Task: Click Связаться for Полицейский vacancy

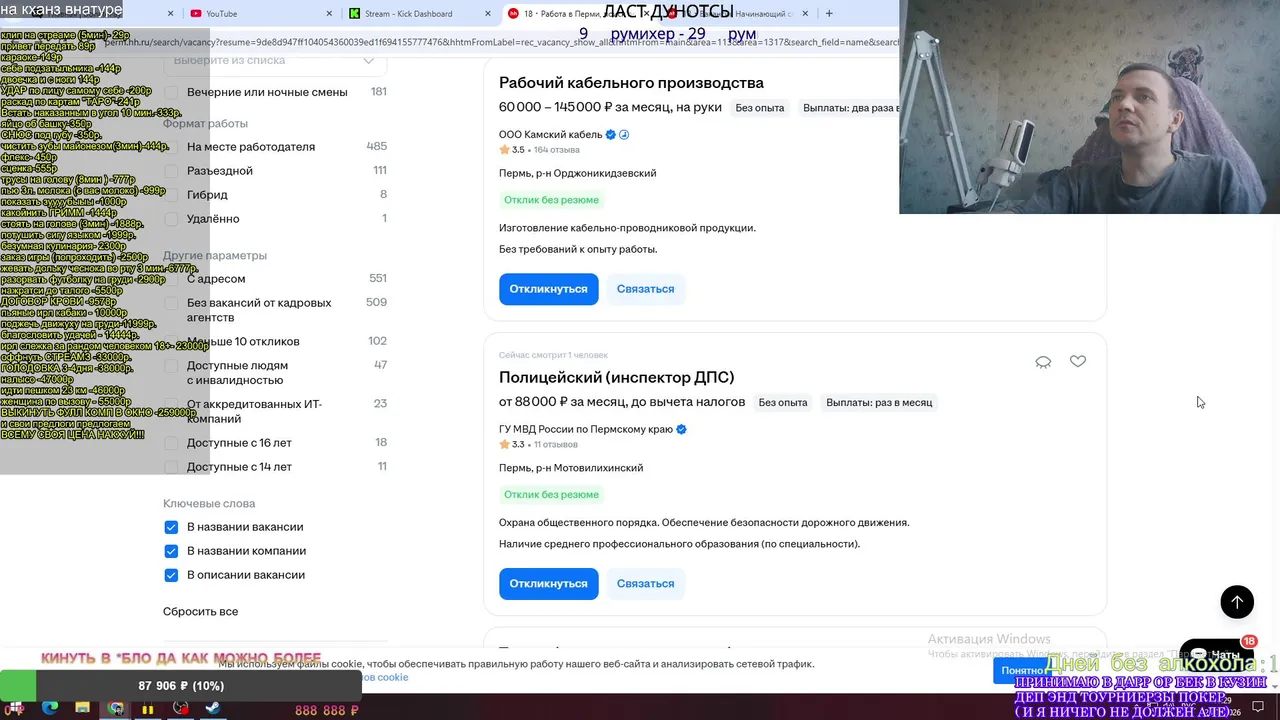Action: 645,584
